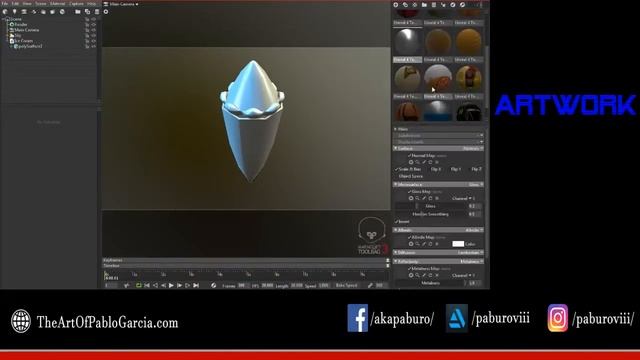Select the Sky item in the scene tree
This screenshot has height=360, width=640.
pos(18,36)
